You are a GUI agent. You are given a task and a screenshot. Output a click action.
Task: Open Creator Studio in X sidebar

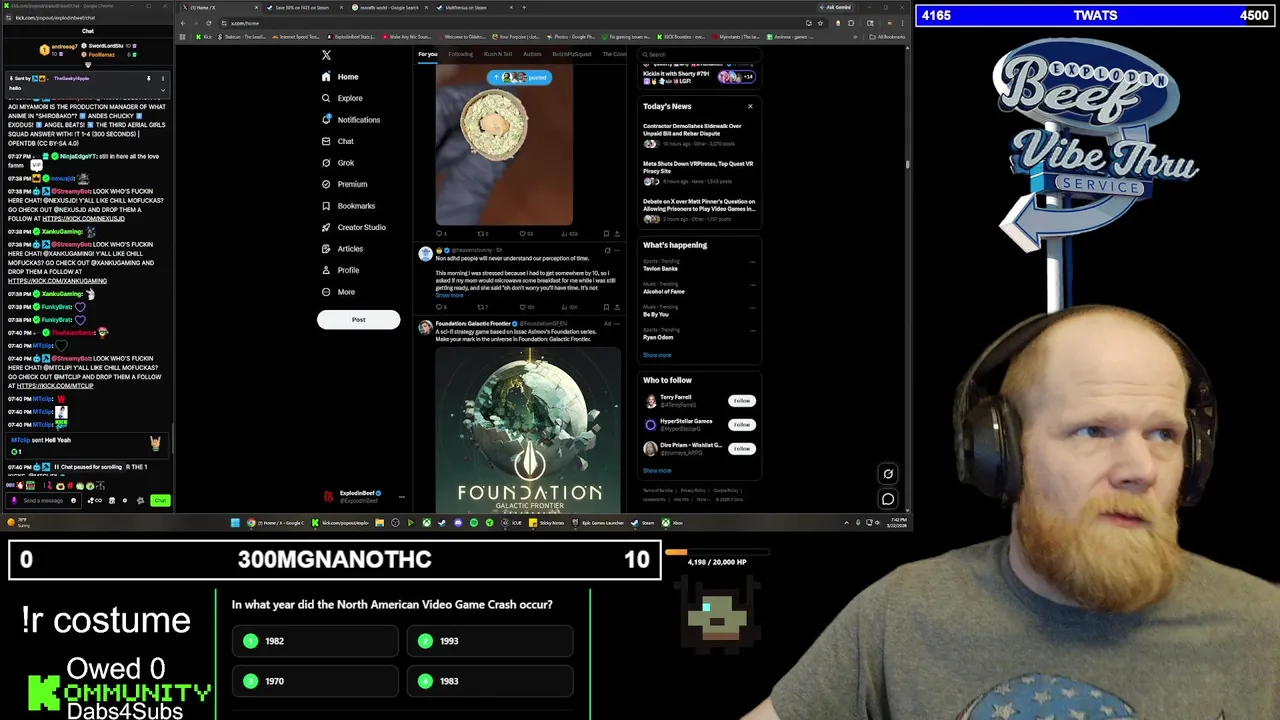[x=353, y=227]
